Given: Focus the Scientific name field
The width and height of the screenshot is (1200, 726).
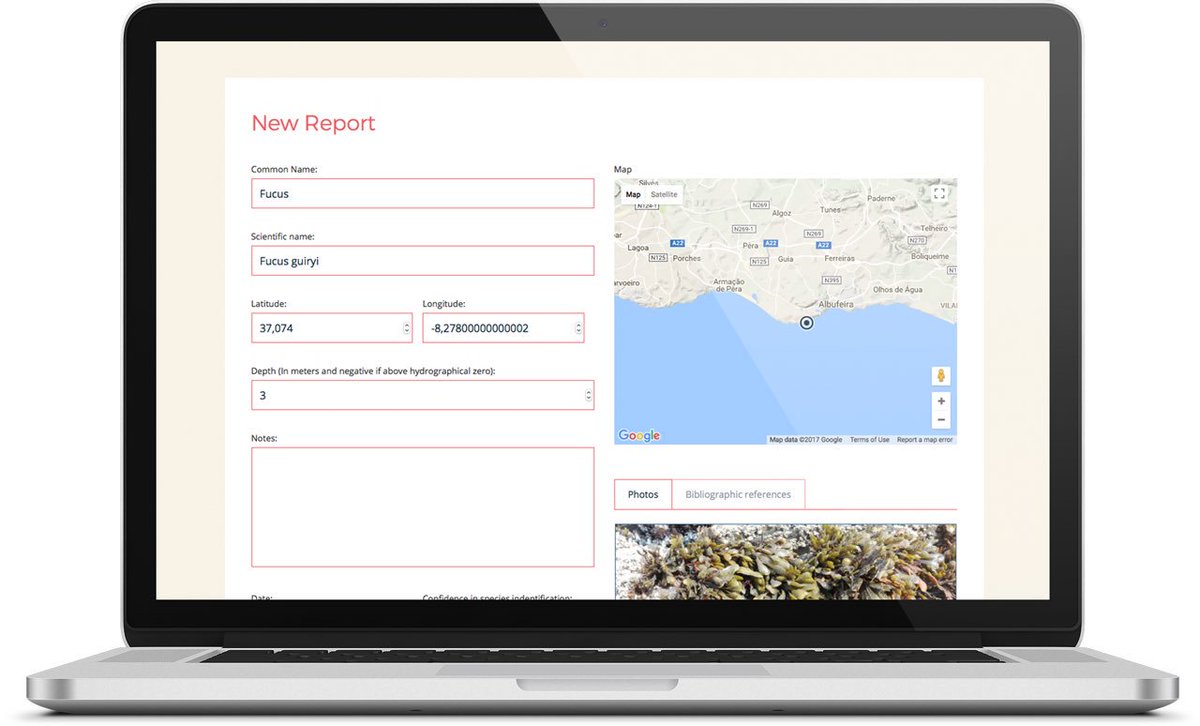Looking at the screenshot, I should point(422,261).
